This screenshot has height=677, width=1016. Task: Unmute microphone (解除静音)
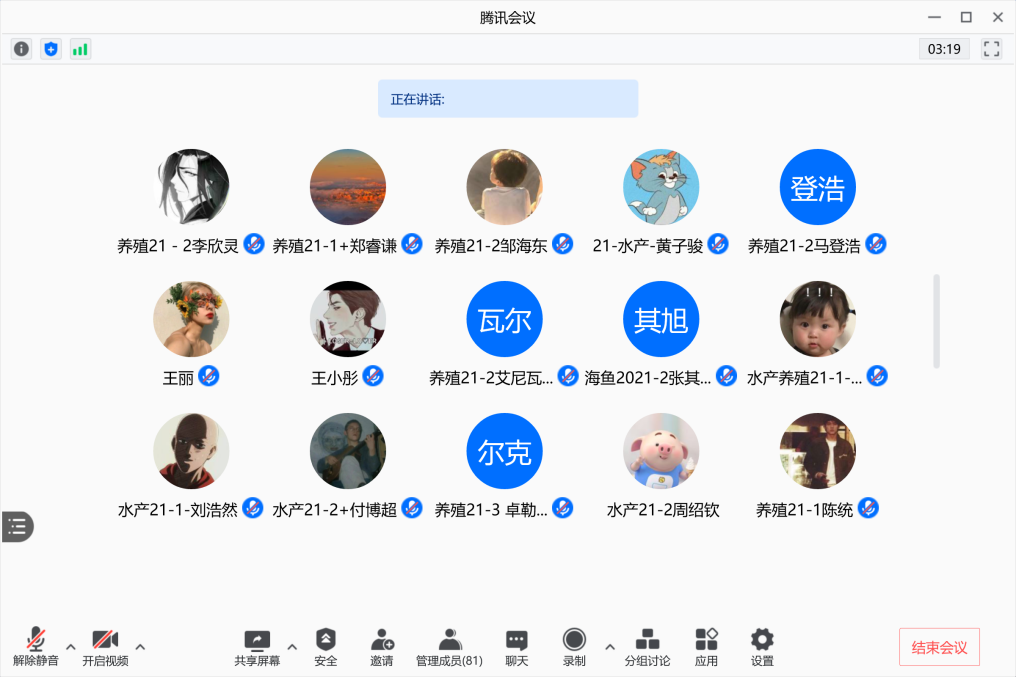(x=36, y=647)
